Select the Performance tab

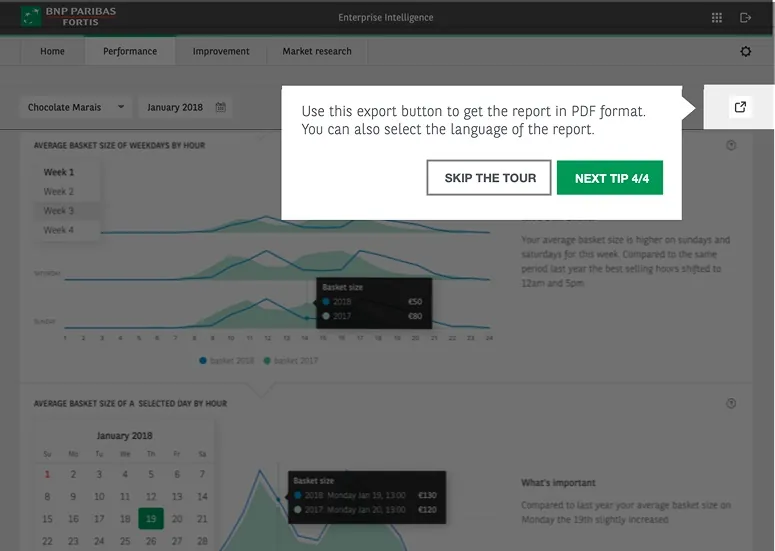click(x=130, y=51)
